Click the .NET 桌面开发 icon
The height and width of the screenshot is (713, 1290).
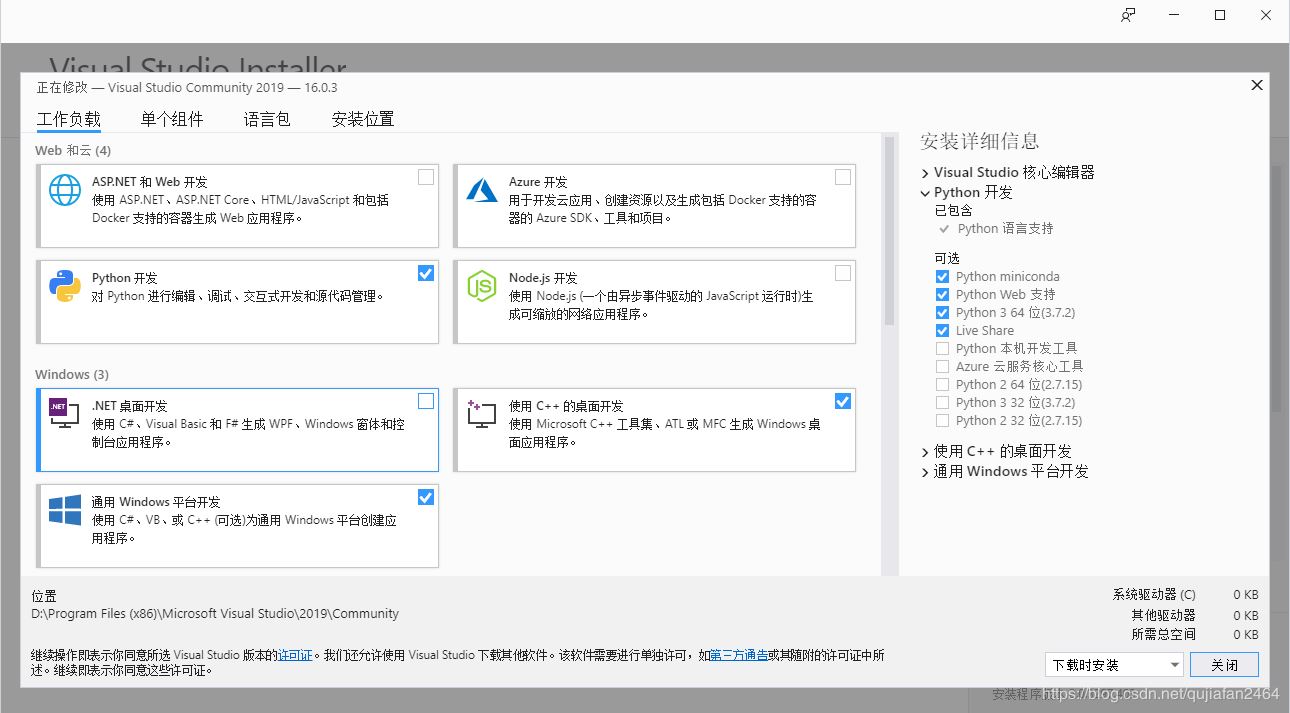coord(64,412)
